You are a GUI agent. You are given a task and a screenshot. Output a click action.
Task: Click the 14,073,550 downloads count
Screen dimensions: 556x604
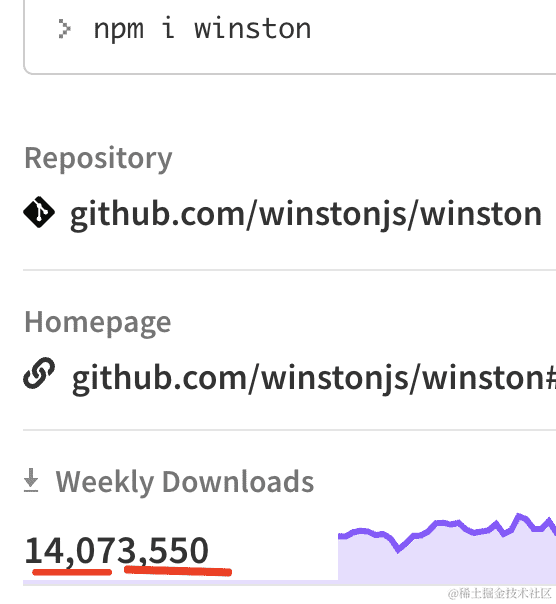[116, 551]
